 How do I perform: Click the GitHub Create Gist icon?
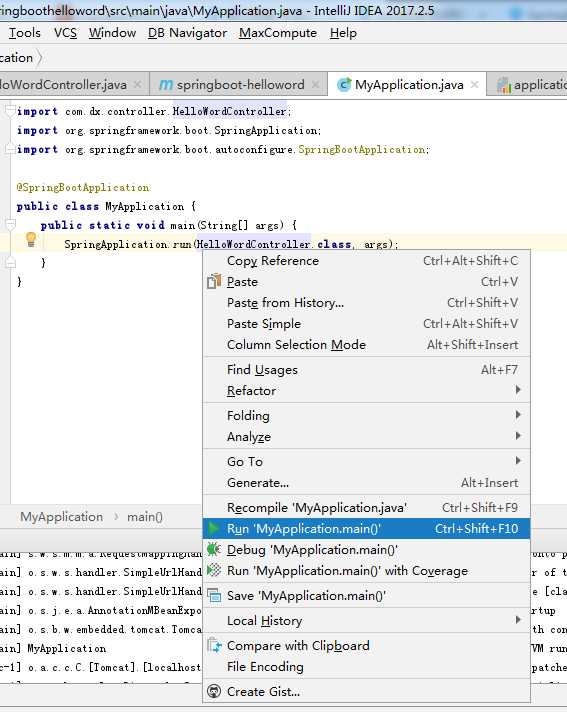click(x=214, y=691)
